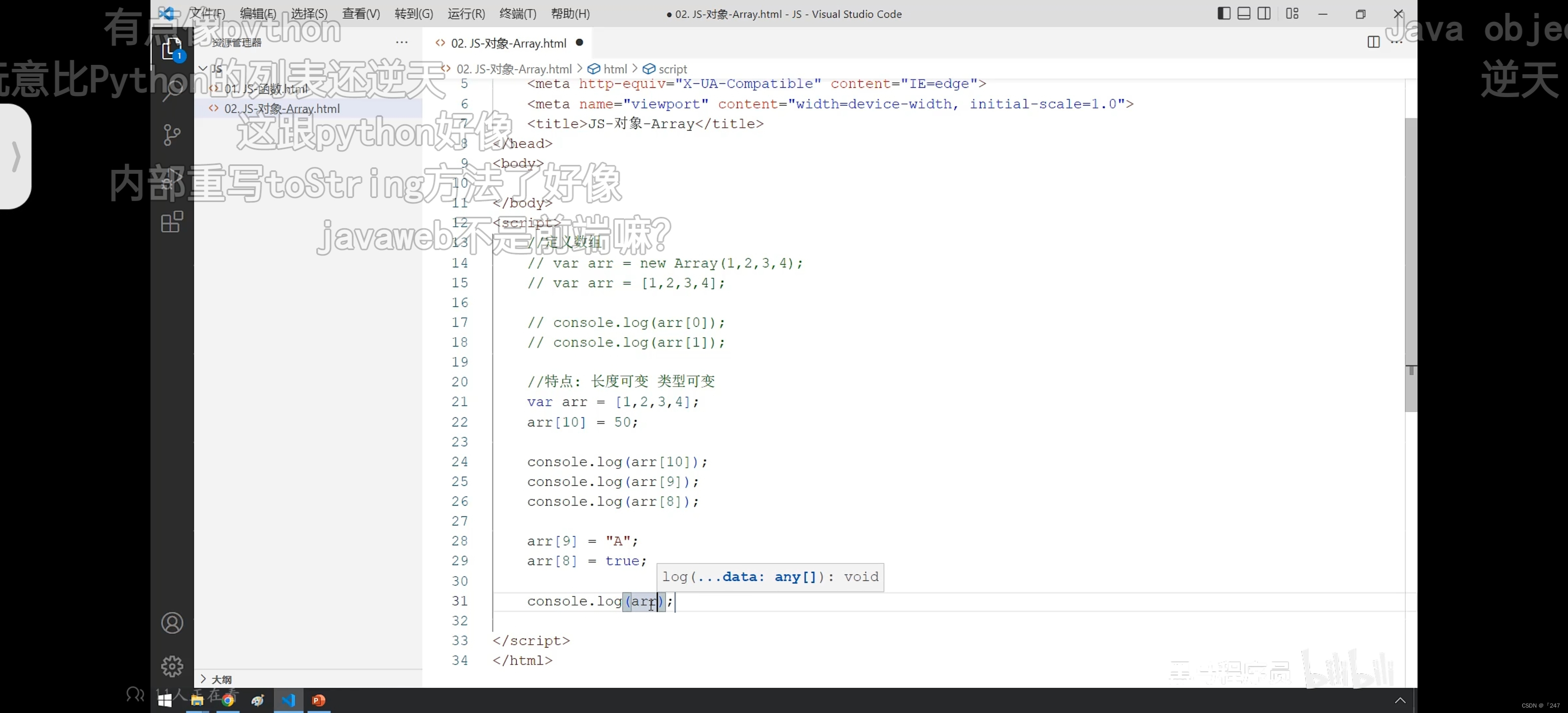Viewport: 1568px width, 713px height.
Task: Click the log signature hint tooltip
Action: click(x=770, y=577)
